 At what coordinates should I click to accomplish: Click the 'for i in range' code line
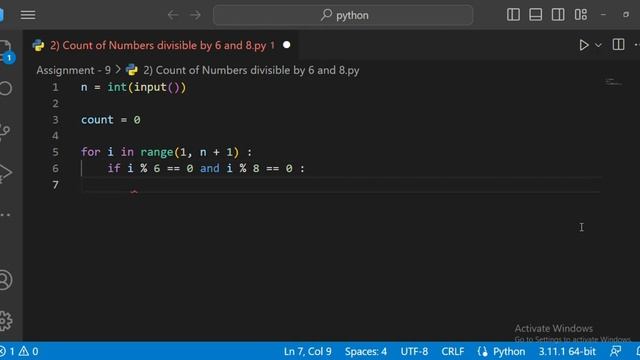(167, 152)
